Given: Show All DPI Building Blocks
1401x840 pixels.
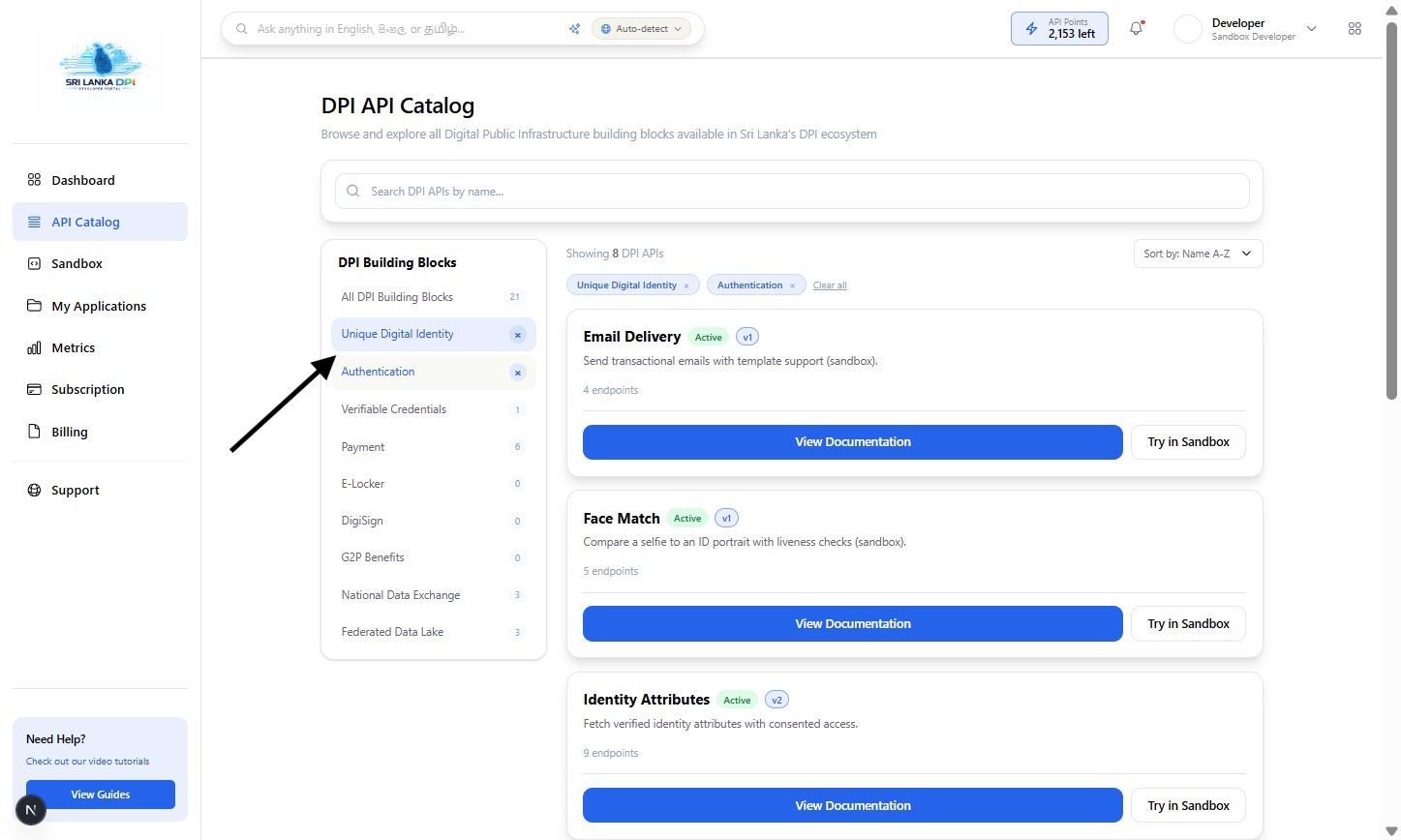Looking at the screenshot, I should (x=433, y=297).
